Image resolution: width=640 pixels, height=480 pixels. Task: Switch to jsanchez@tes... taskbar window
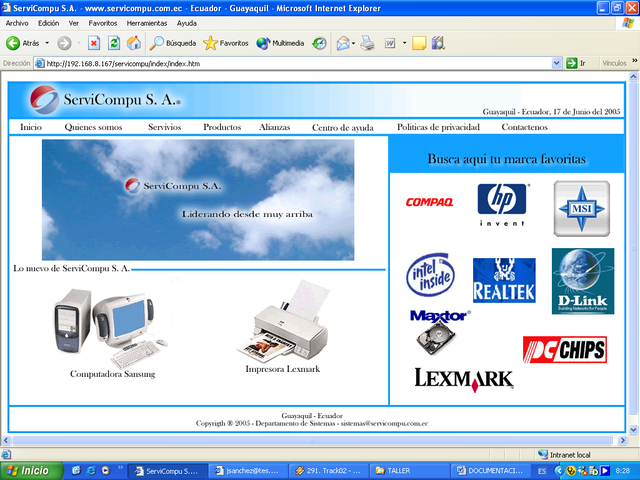click(248, 471)
